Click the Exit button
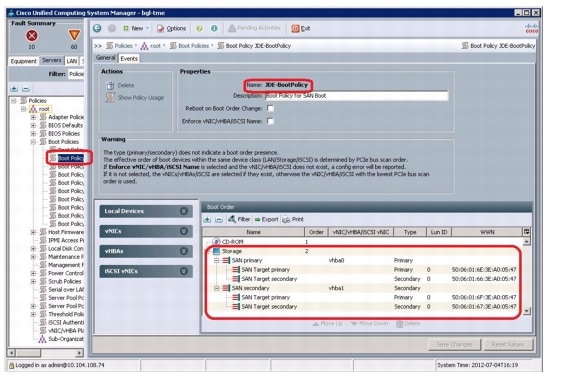 pyautogui.click(x=301, y=28)
